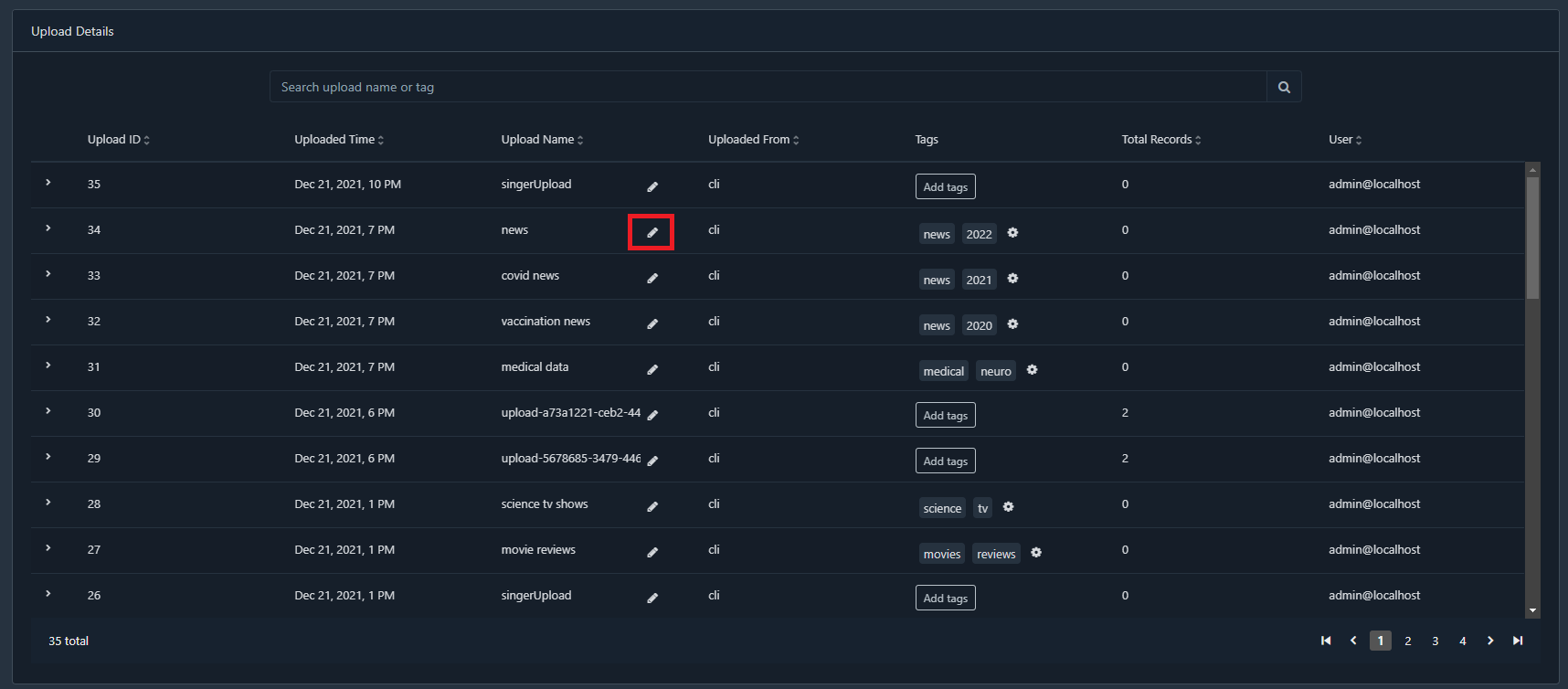The width and height of the screenshot is (1568, 689).
Task: Open page 2 of results
Action: (x=1408, y=641)
